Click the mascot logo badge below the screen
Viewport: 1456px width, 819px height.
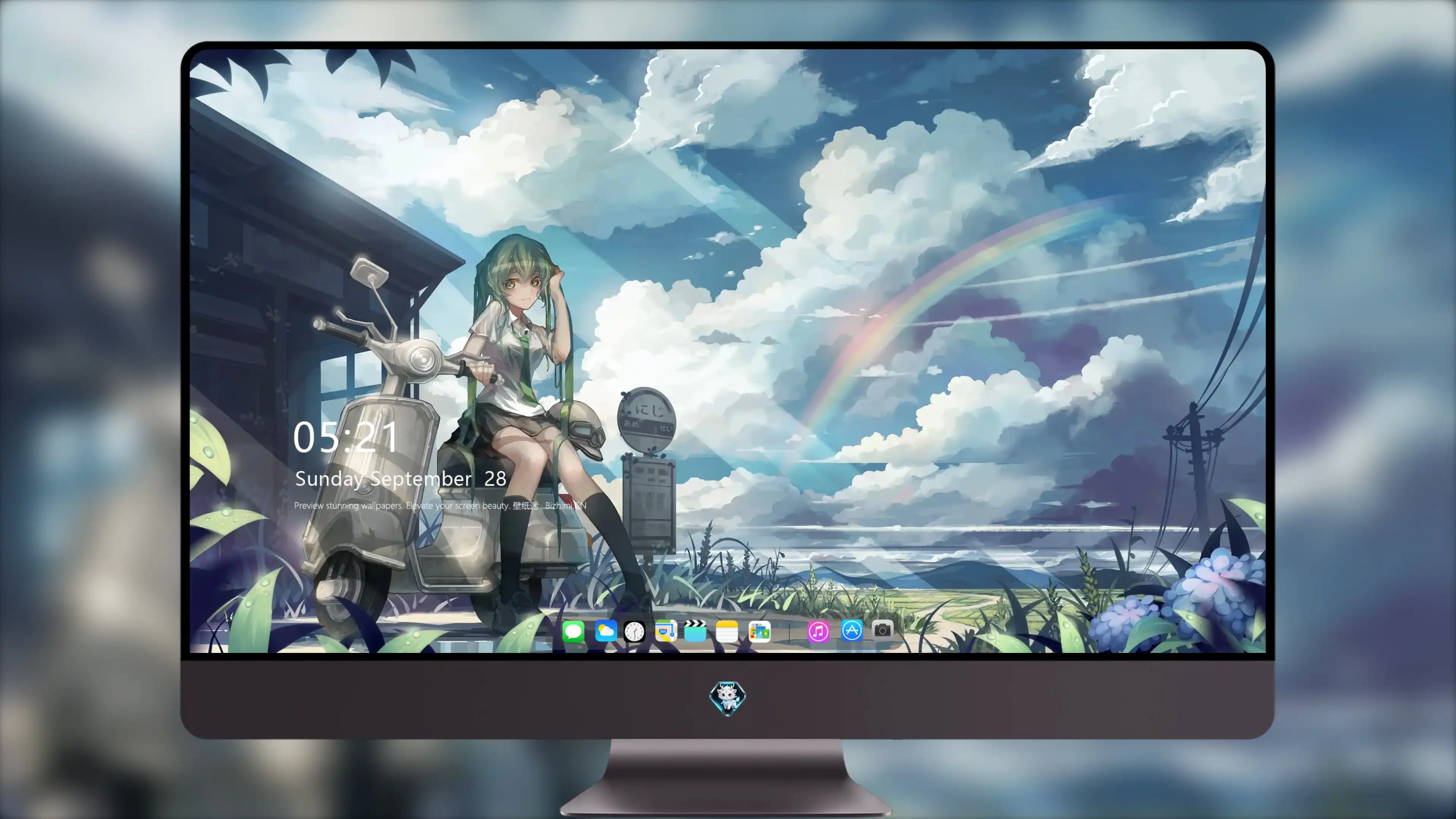[x=728, y=698]
